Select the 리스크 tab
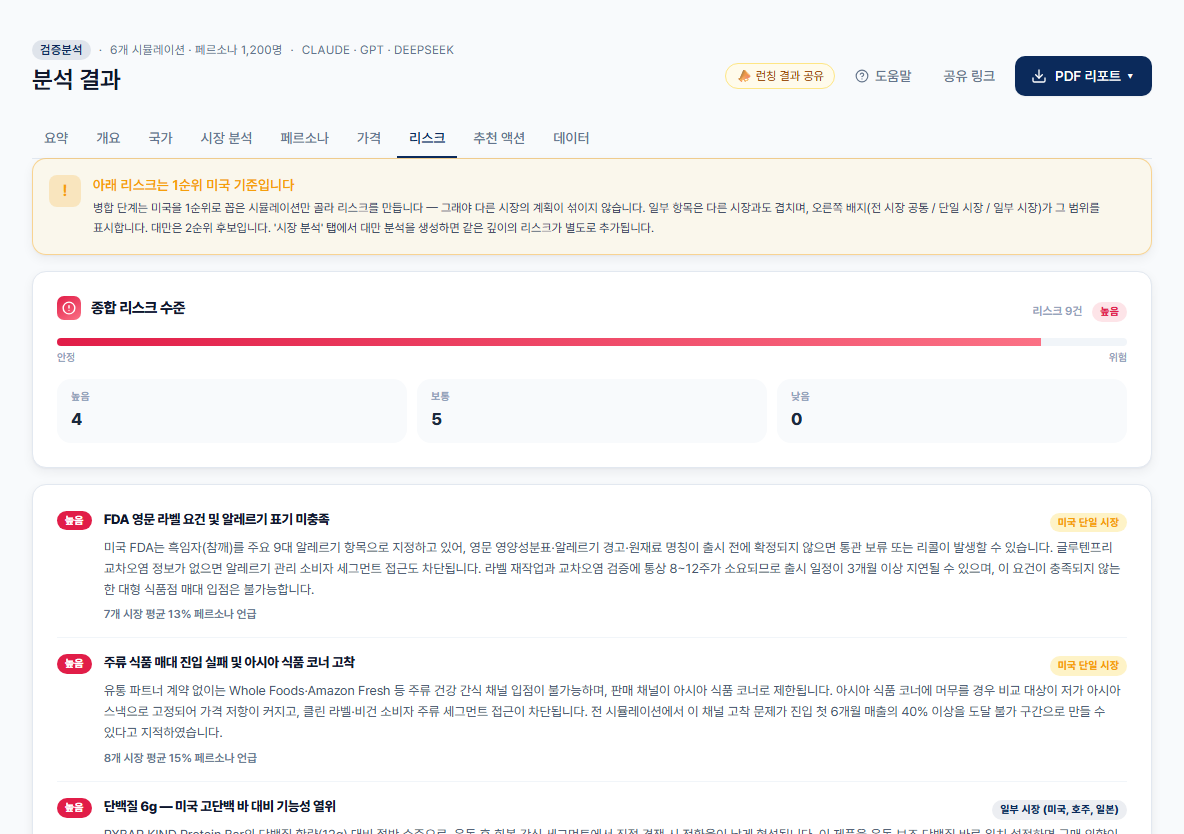This screenshot has height=834, width=1184. tap(427, 138)
